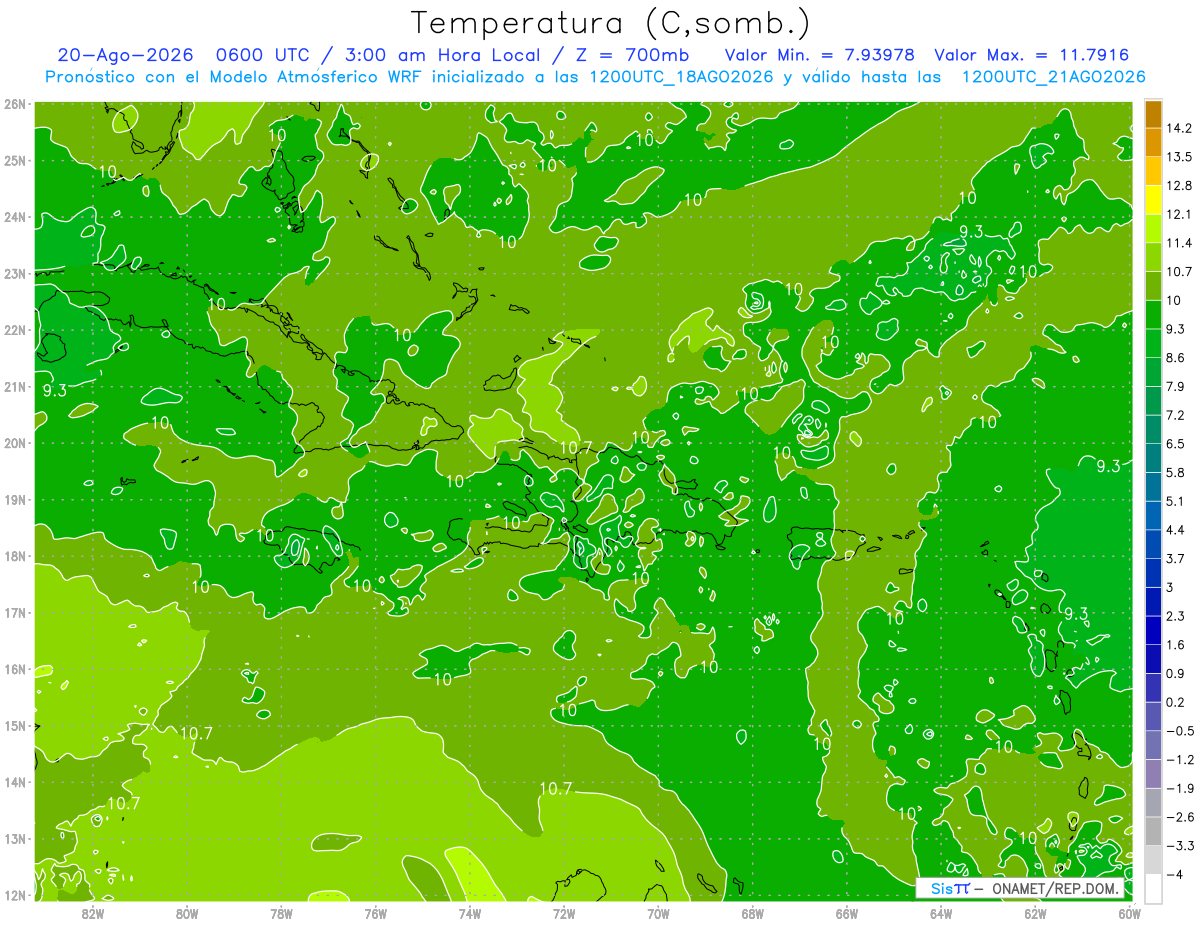Click the "74W" longitude label
1200x927 pixels.
tap(470, 914)
